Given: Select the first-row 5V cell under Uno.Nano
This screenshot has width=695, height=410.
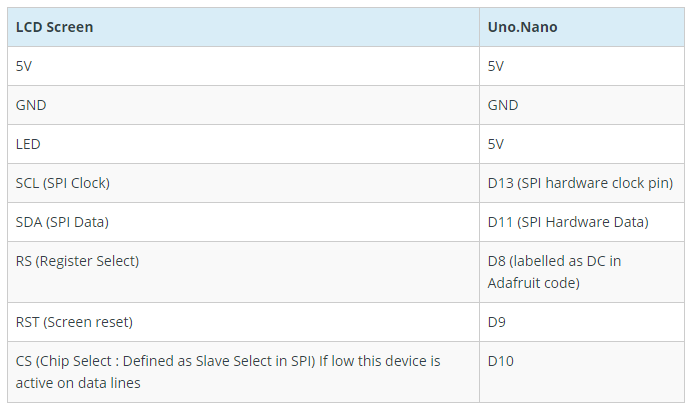Looking at the screenshot, I should [582, 66].
